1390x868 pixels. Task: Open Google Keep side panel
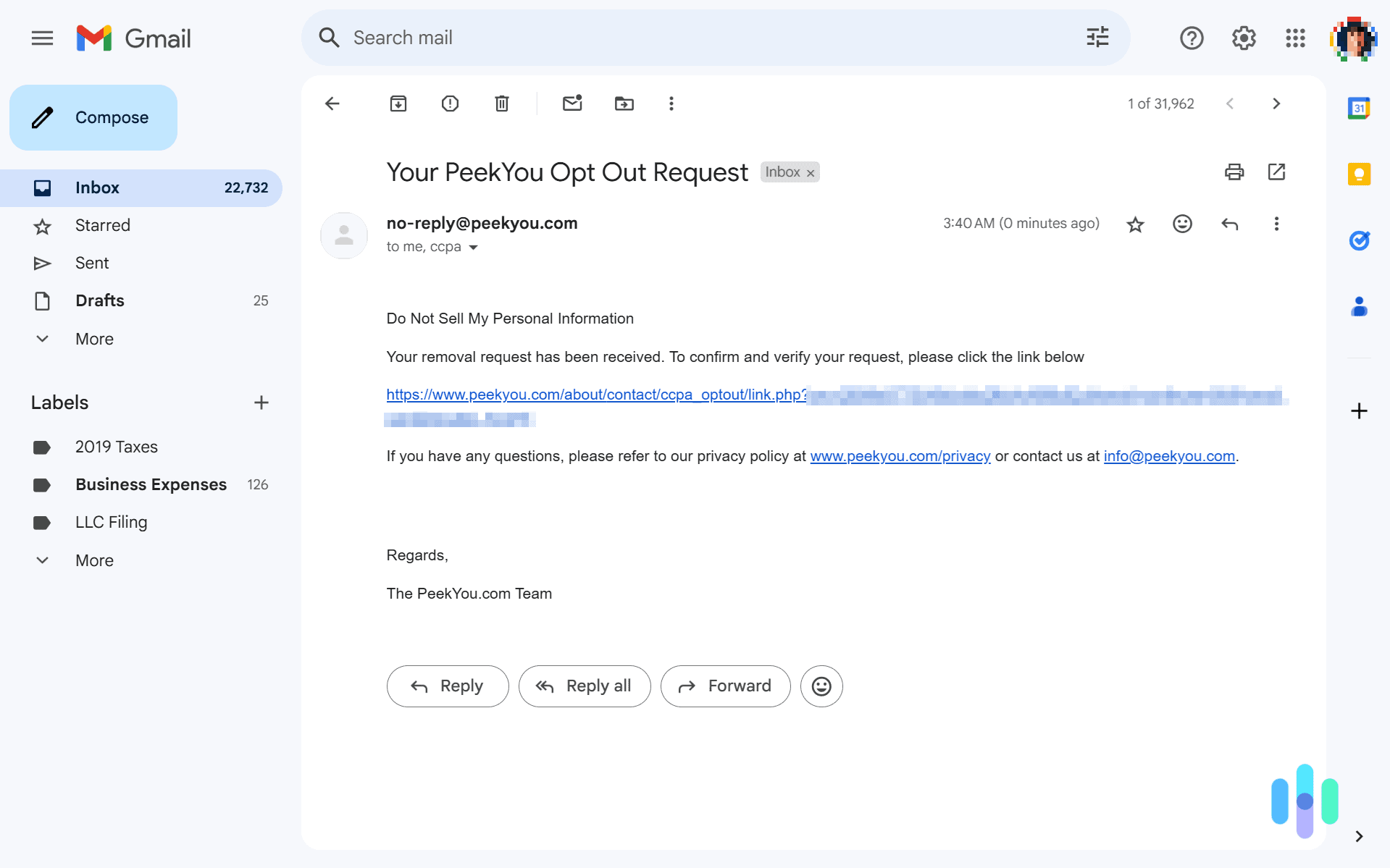1360,174
